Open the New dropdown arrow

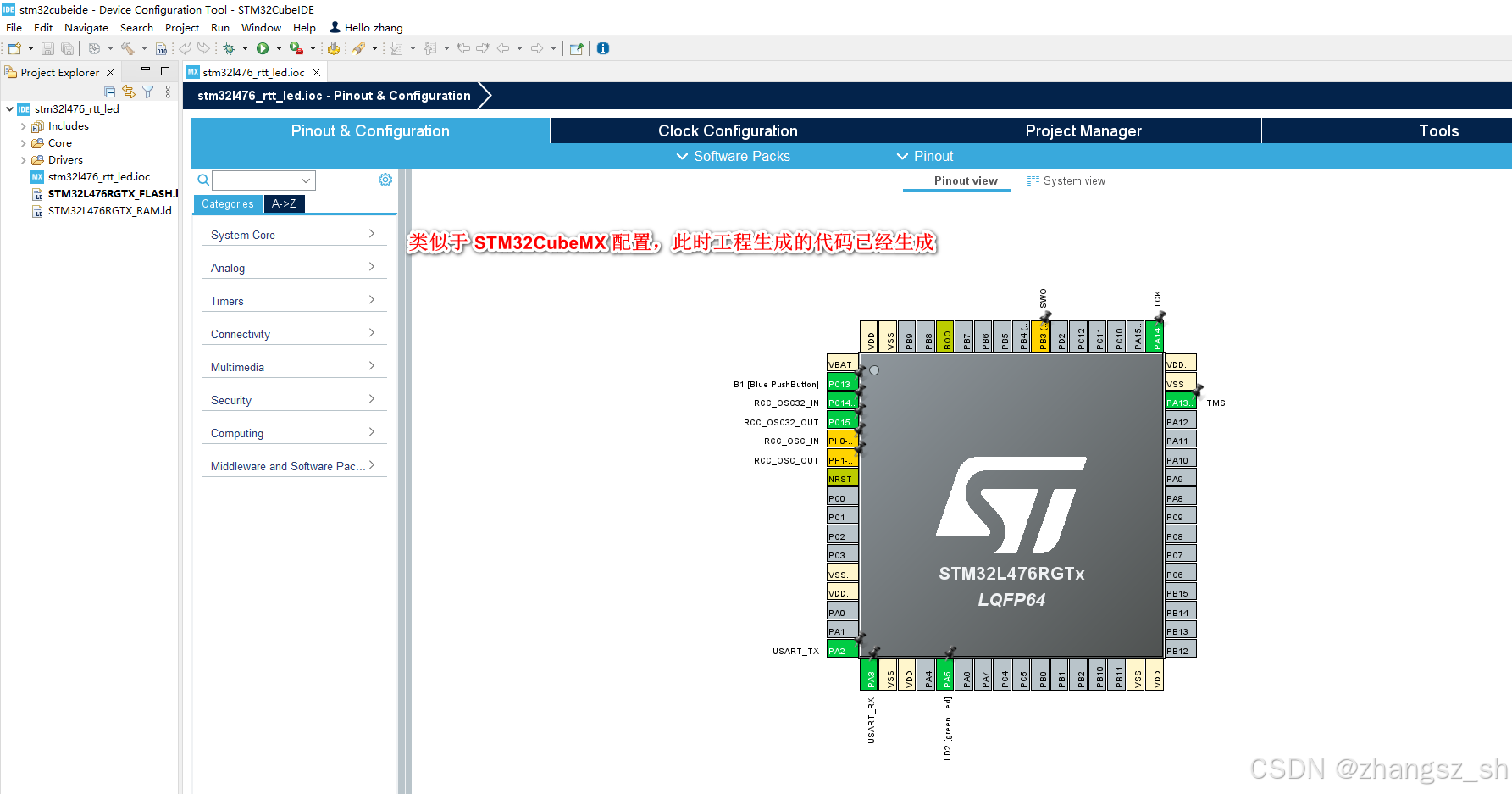point(30,48)
